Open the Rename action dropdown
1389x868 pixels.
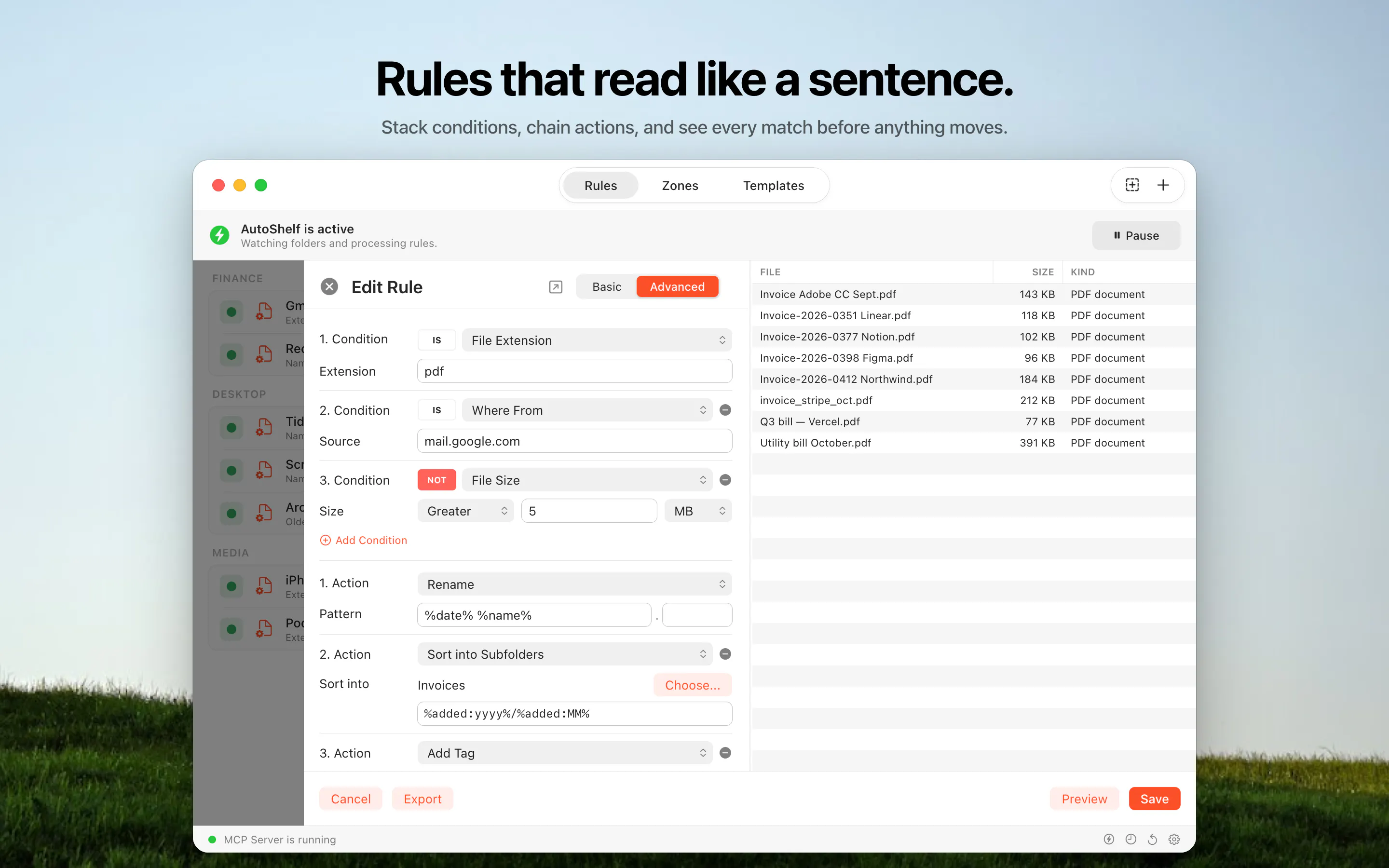pyautogui.click(x=574, y=584)
